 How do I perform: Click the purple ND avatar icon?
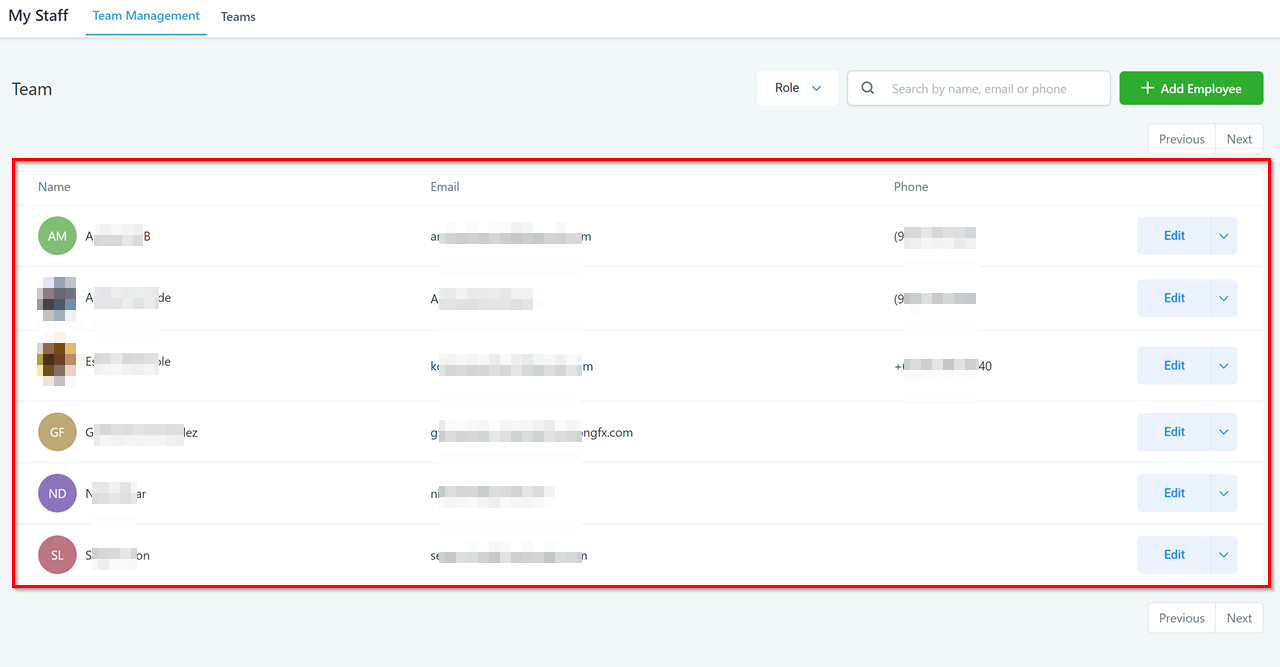[x=57, y=493]
